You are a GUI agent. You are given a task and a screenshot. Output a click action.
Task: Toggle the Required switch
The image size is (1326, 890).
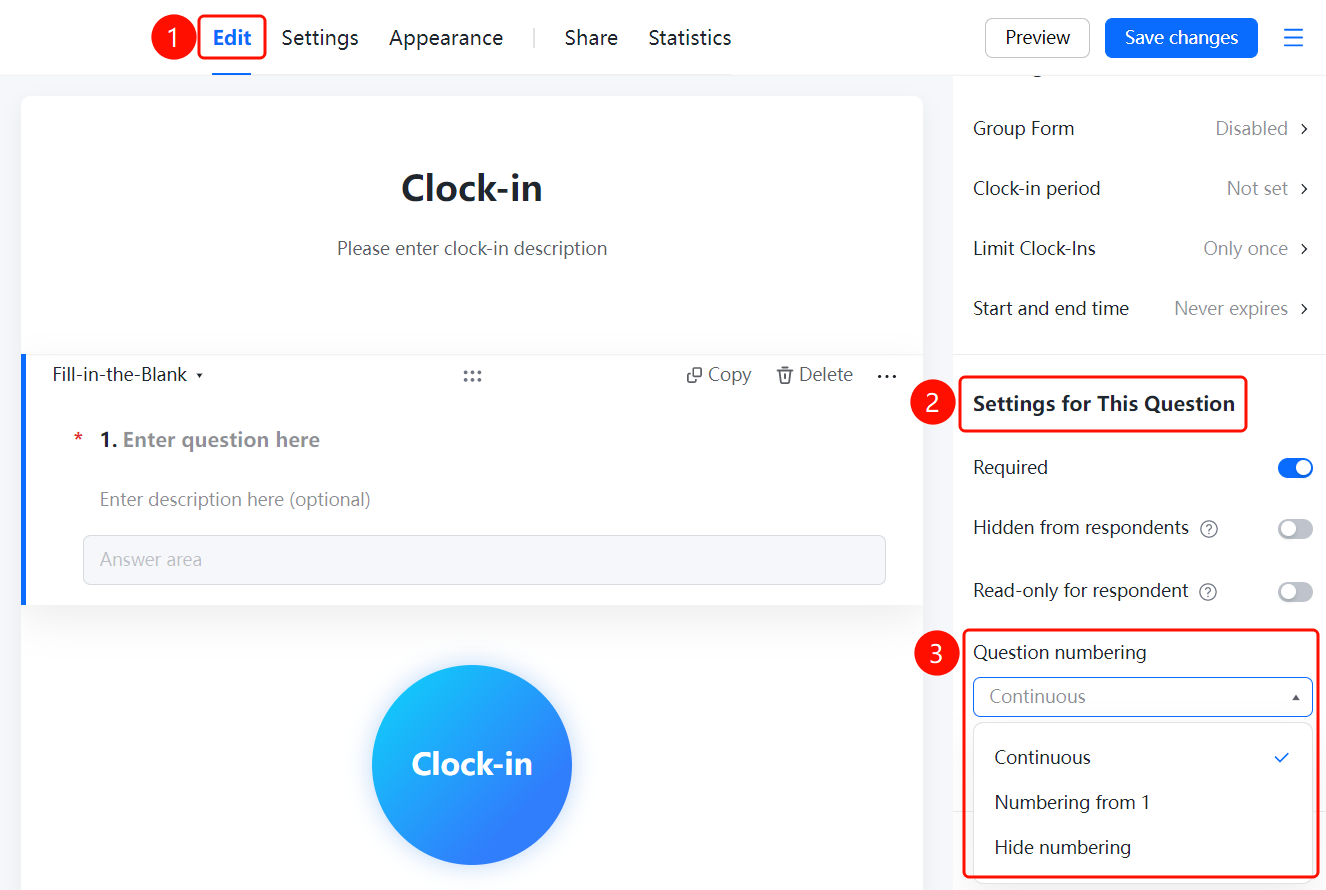[1295, 468]
